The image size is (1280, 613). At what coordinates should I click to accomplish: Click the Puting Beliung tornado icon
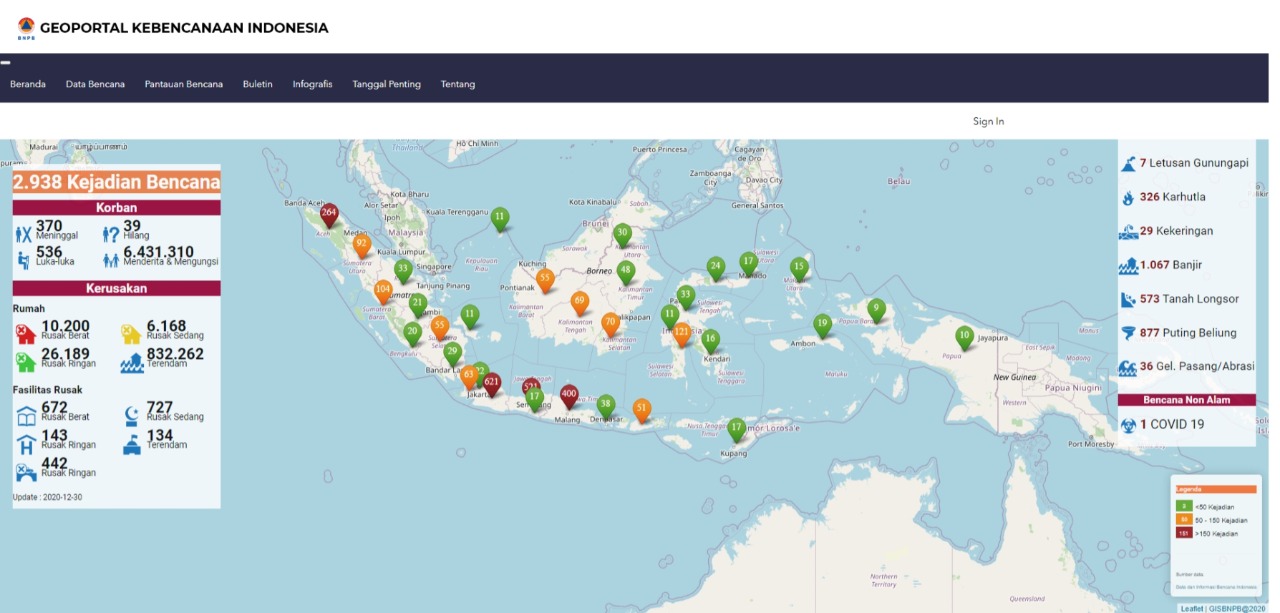(x=1128, y=333)
